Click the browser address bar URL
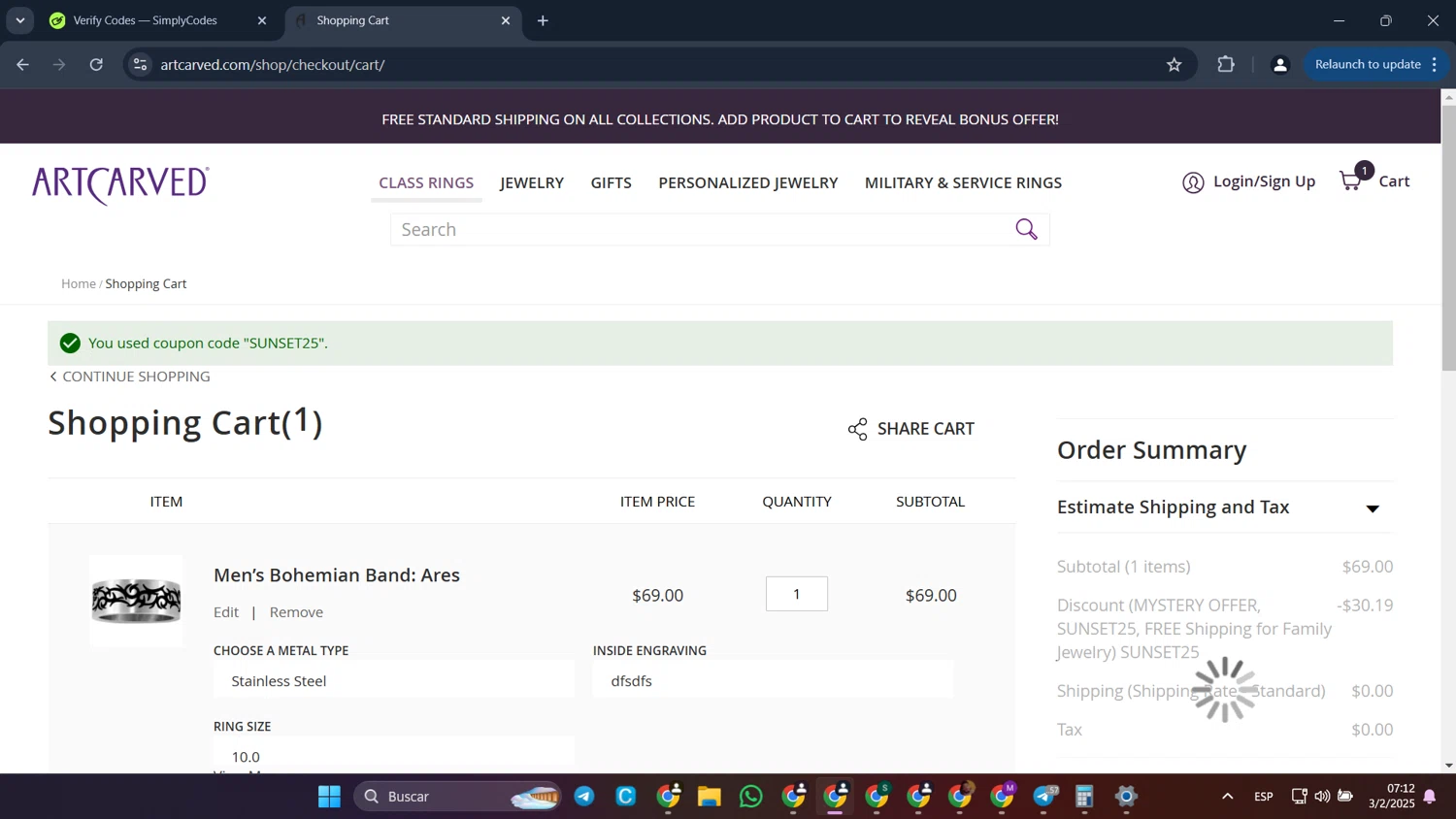 [x=273, y=64]
